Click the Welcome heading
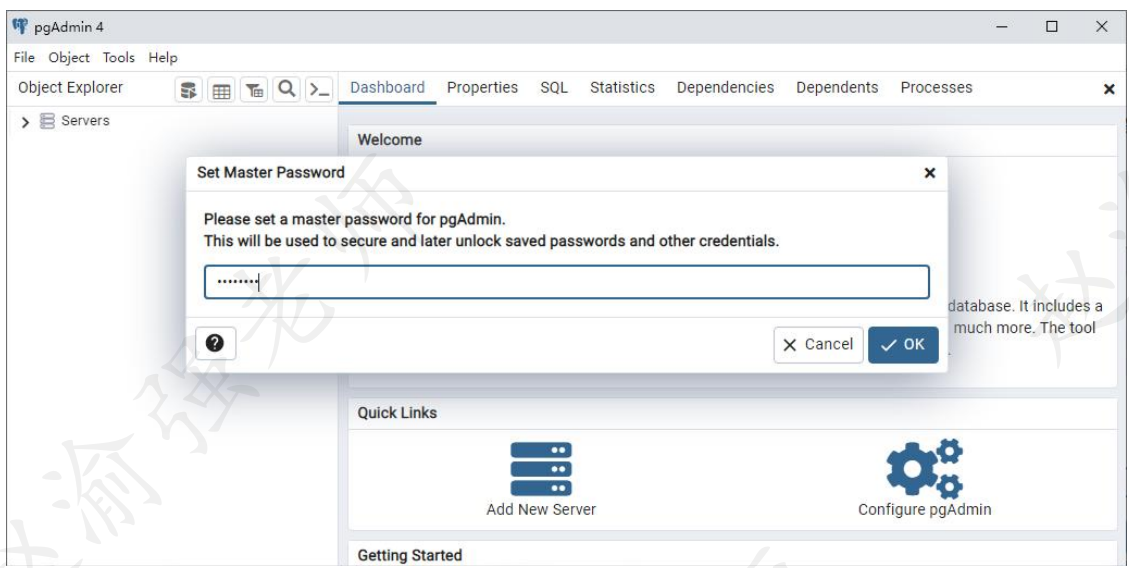1129x568 pixels. tap(390, 140)
